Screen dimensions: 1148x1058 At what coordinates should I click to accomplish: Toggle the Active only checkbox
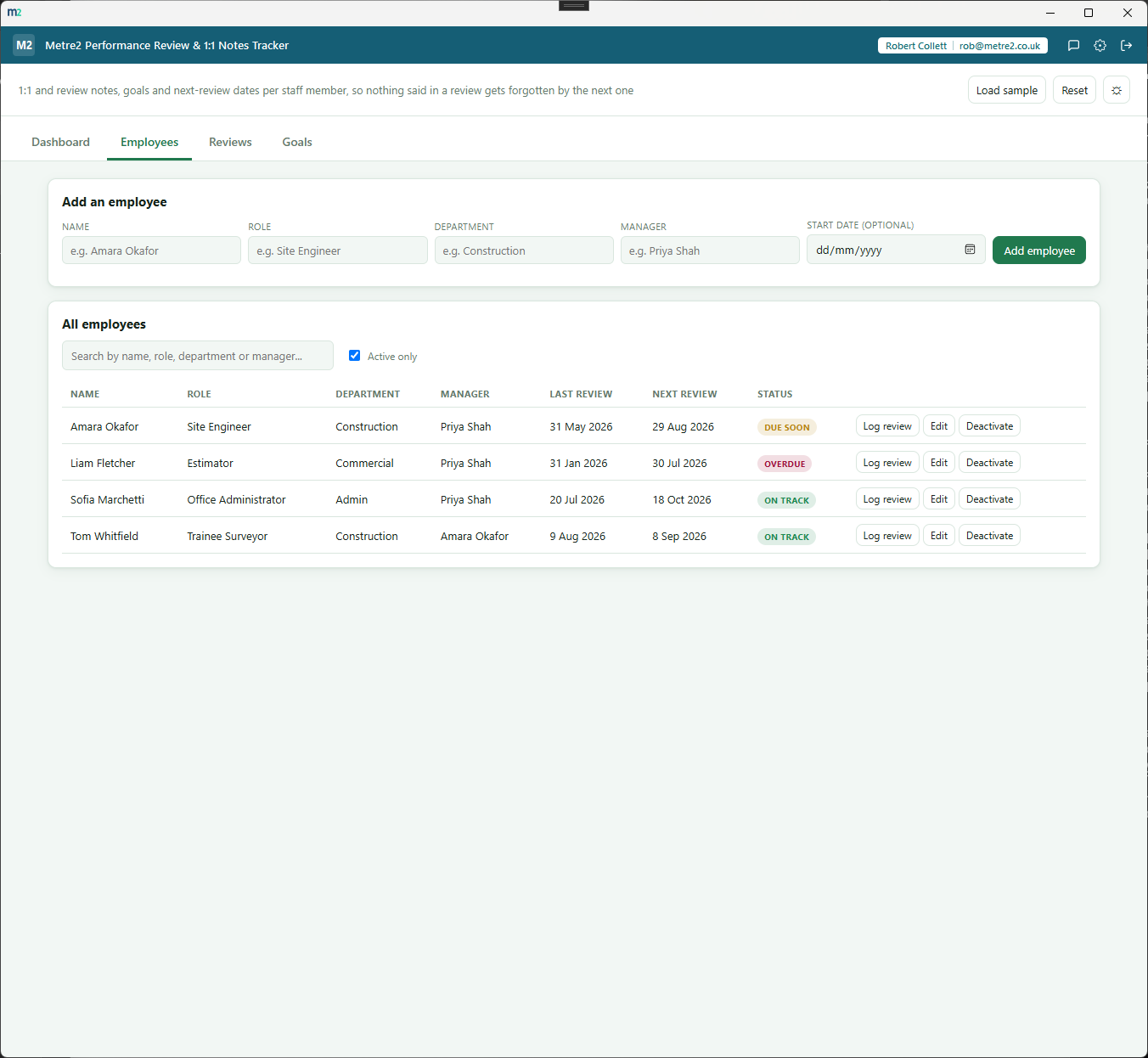[354, 356]
